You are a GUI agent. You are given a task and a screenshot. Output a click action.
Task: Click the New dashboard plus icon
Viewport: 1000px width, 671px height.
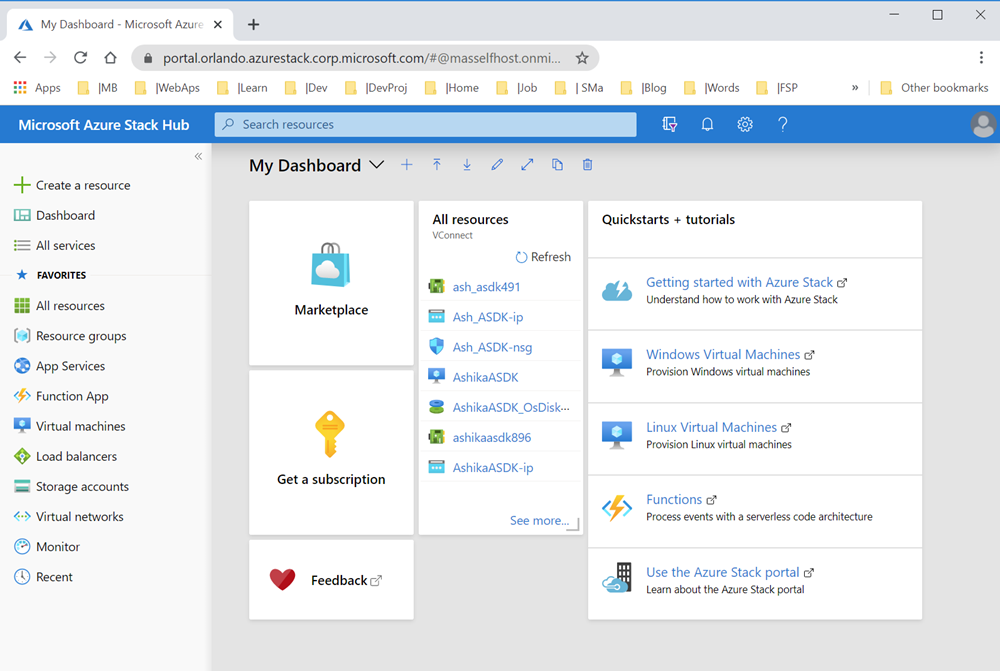coord(406,164)
